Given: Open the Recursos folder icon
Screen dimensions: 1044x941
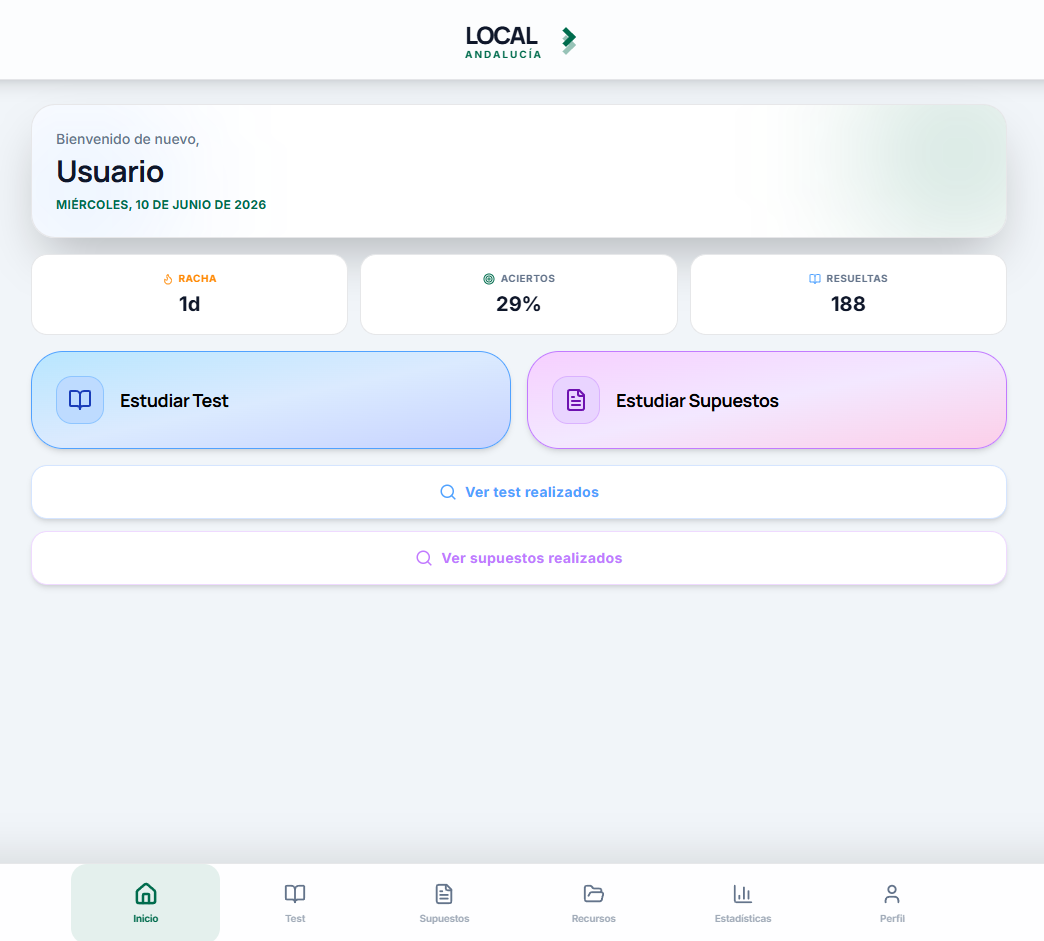Looking at the screenshot, I should (593, 893).
